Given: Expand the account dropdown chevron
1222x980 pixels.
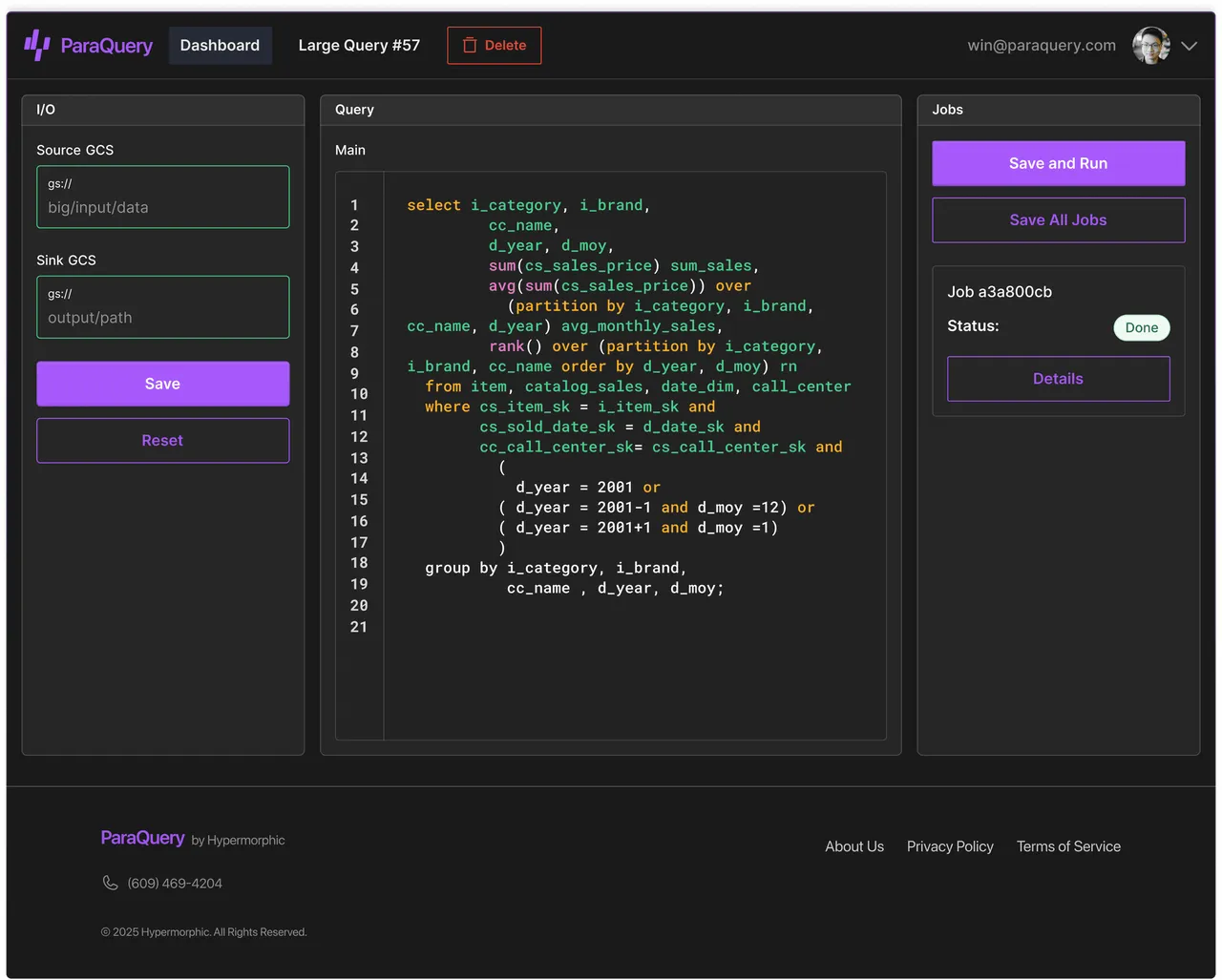Looking at the screenshot, I should (x=1189, y=46).
